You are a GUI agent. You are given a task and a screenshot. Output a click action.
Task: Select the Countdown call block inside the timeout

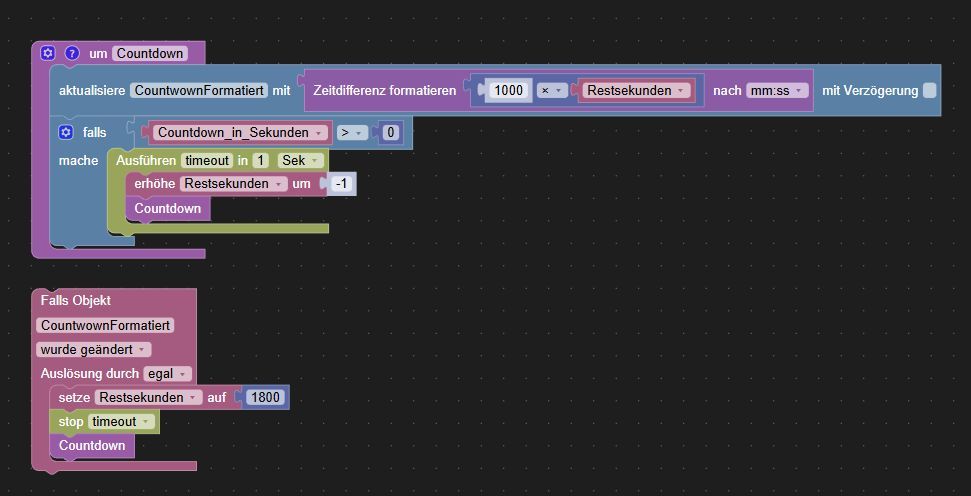(x=168, y=208)
